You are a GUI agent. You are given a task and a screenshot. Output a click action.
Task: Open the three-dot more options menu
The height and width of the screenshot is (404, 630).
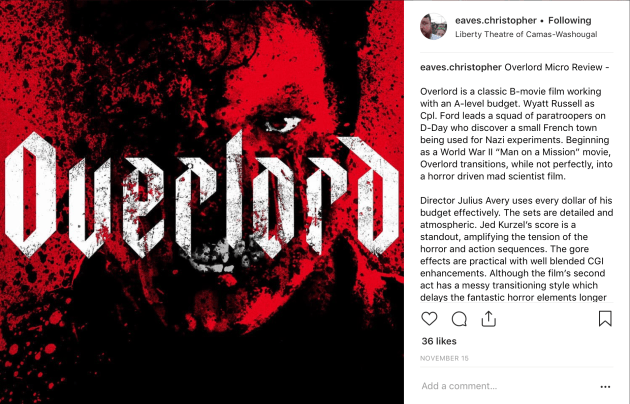(x=605, y=387)
